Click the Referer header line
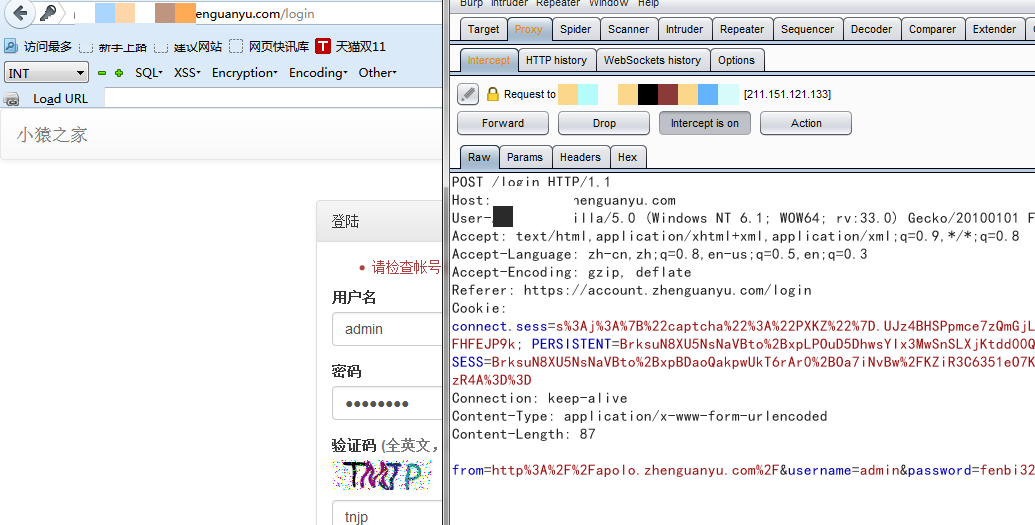Image resolution: width=1035 pixels, height=525 pixels. pyautogui.click(x=632, y=290)
